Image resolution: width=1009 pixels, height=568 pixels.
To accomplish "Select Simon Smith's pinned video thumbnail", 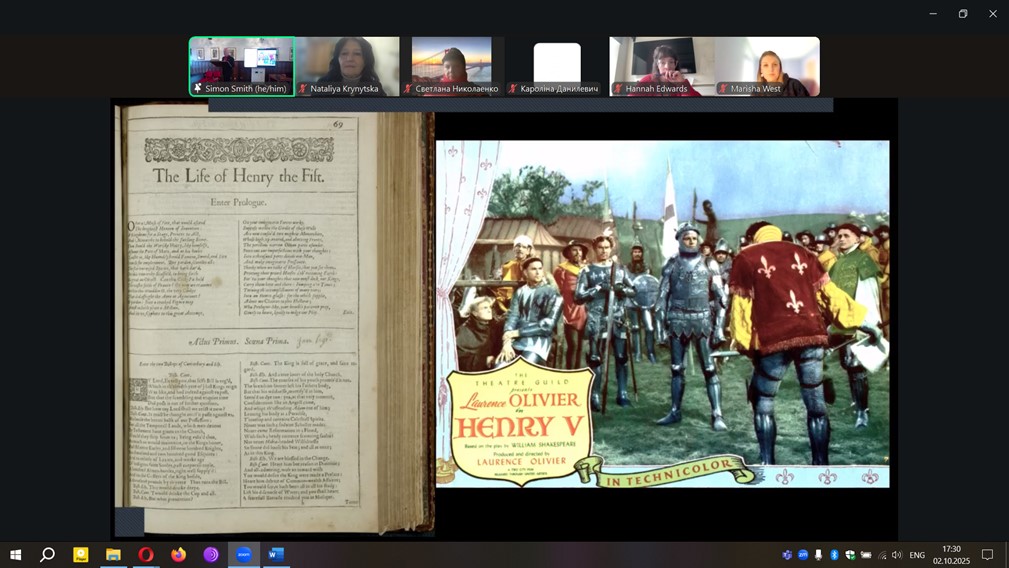I will tap(242, 66).
